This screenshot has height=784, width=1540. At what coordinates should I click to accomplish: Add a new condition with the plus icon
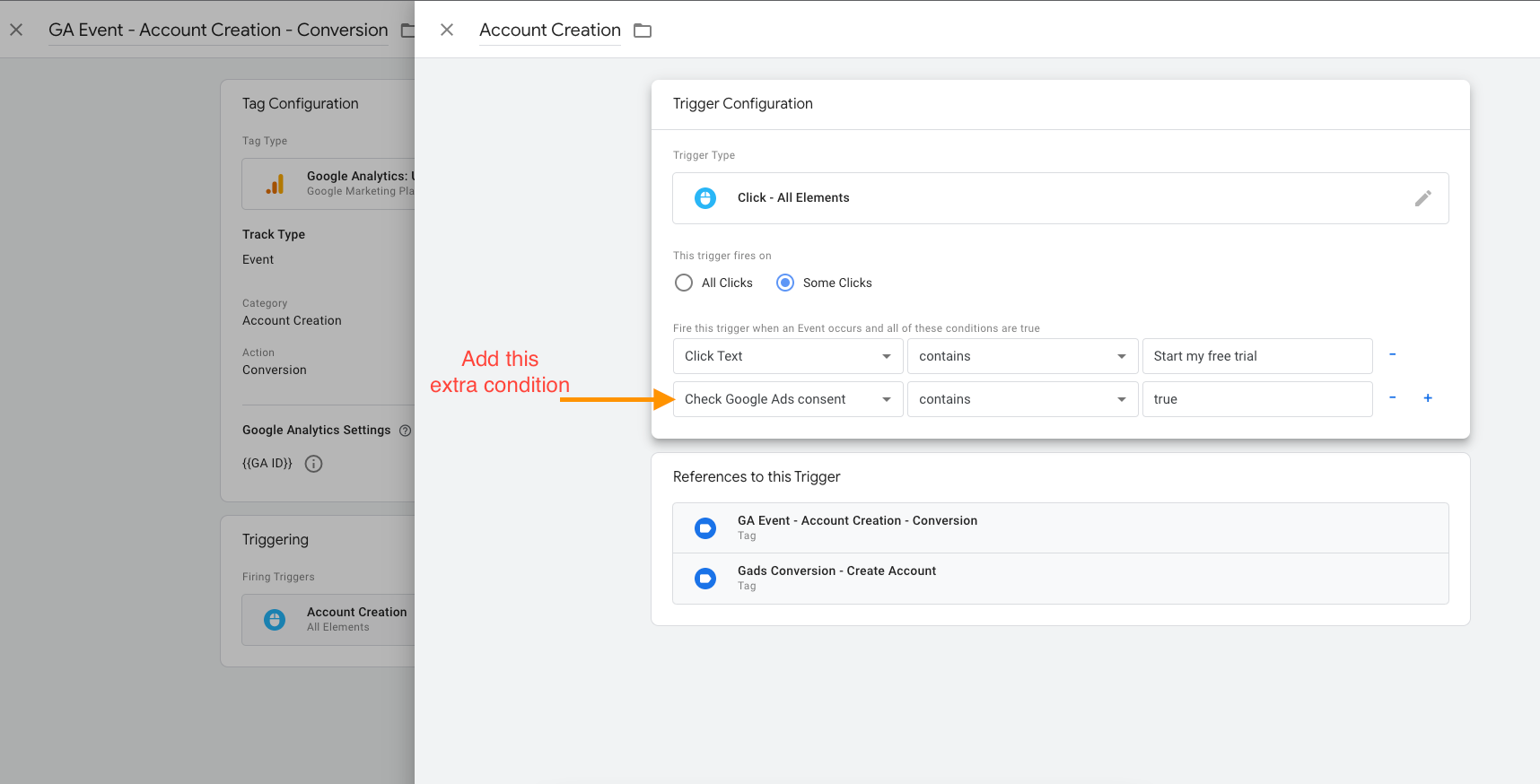point(1428,398)
